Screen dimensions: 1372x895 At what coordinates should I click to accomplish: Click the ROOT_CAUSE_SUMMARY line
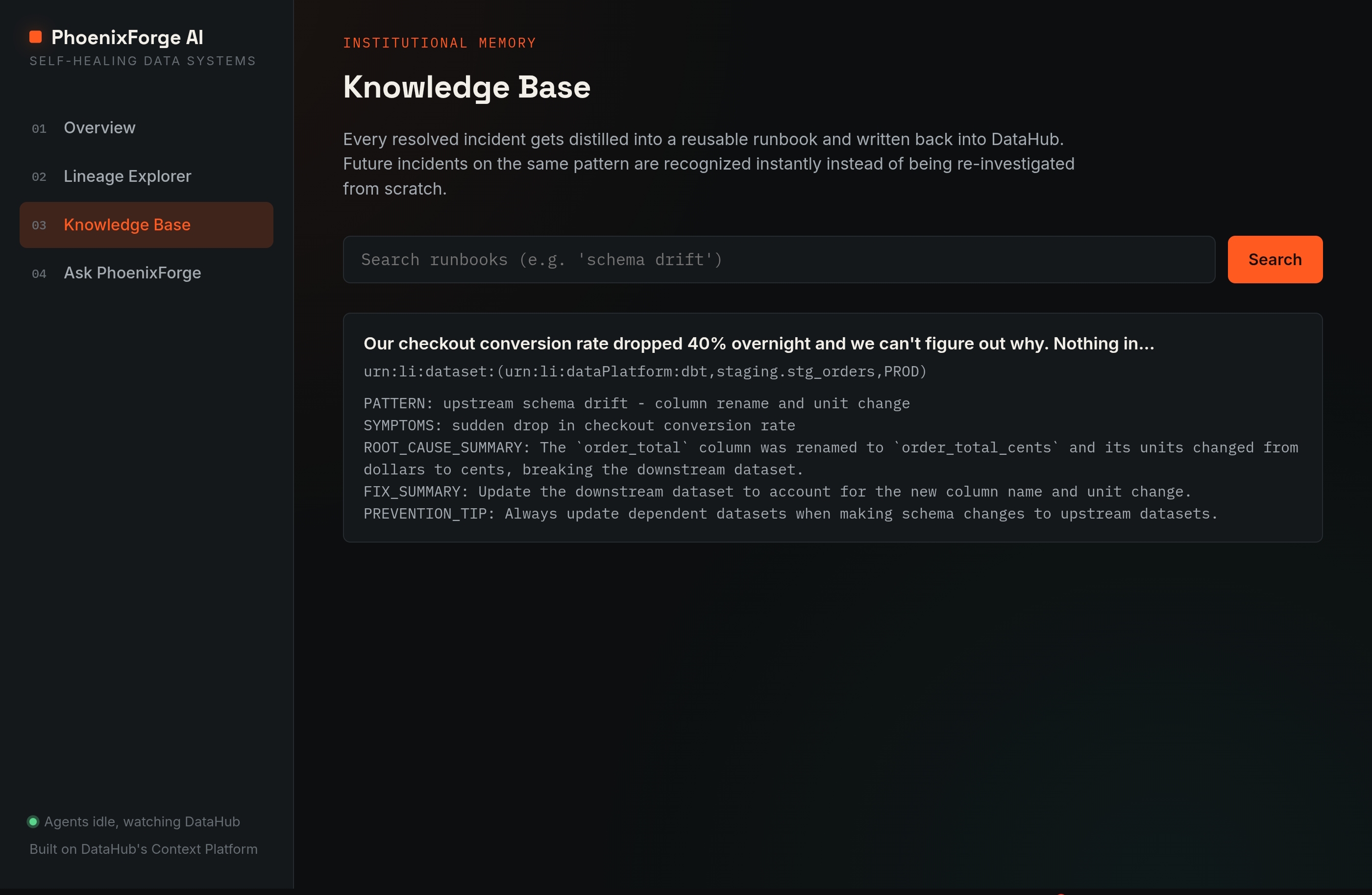[831, 458]
